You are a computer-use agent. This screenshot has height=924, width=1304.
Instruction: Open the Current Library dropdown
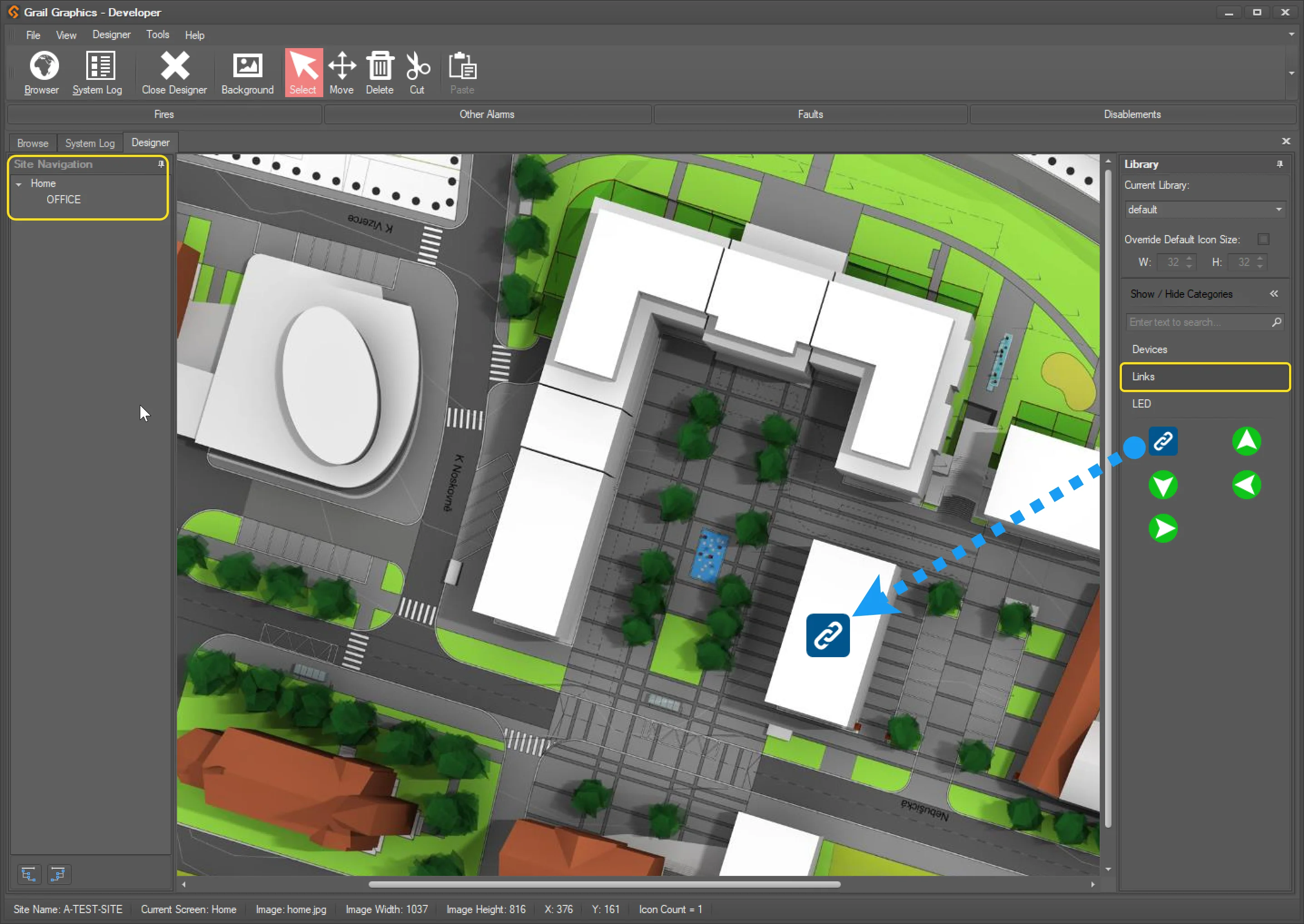[1279, 210]
